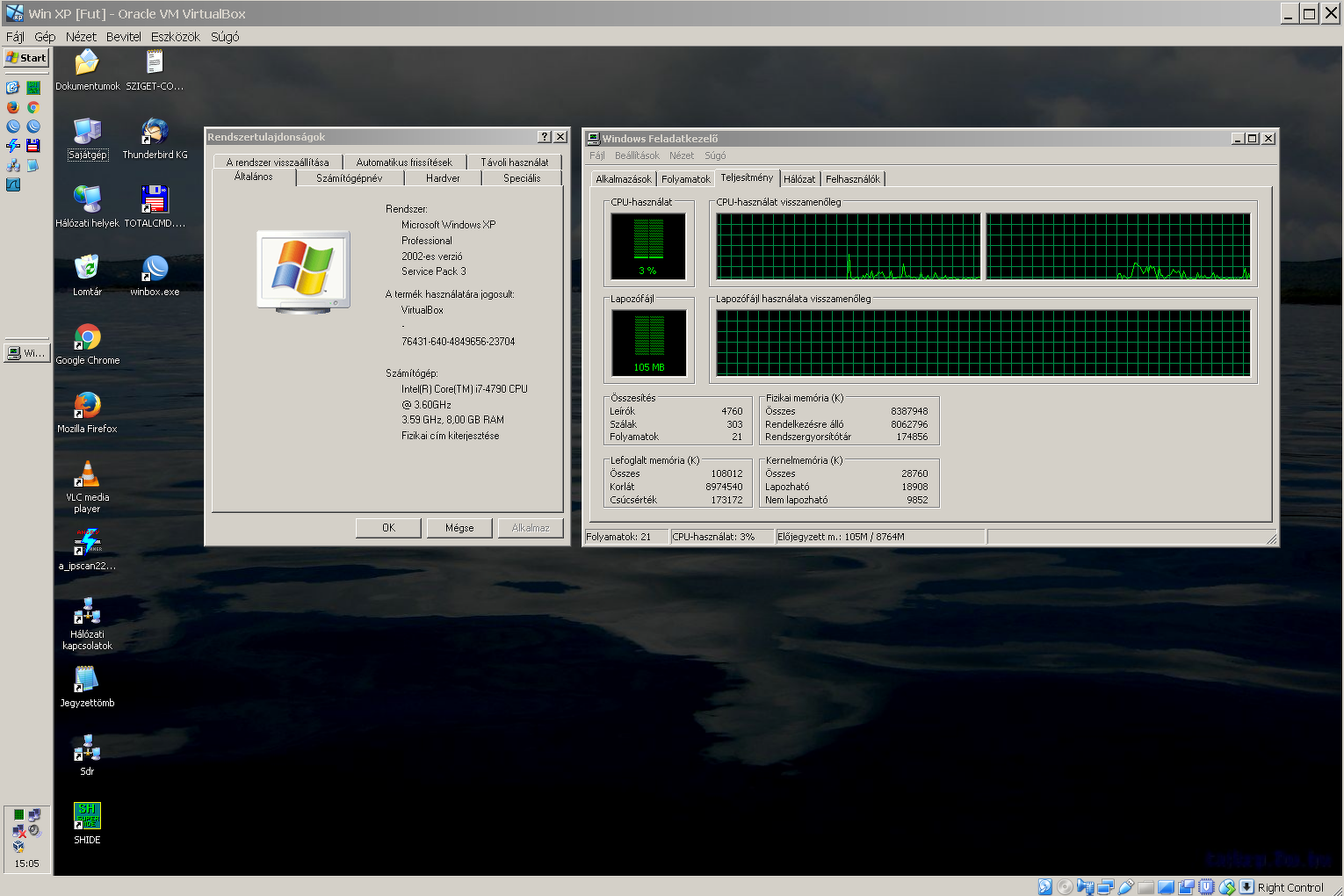The height and width of the screenshot is (896, 1344).
Task: Click the Windows Feladatkezelő taskbar button
Action: tap(25, 353)
